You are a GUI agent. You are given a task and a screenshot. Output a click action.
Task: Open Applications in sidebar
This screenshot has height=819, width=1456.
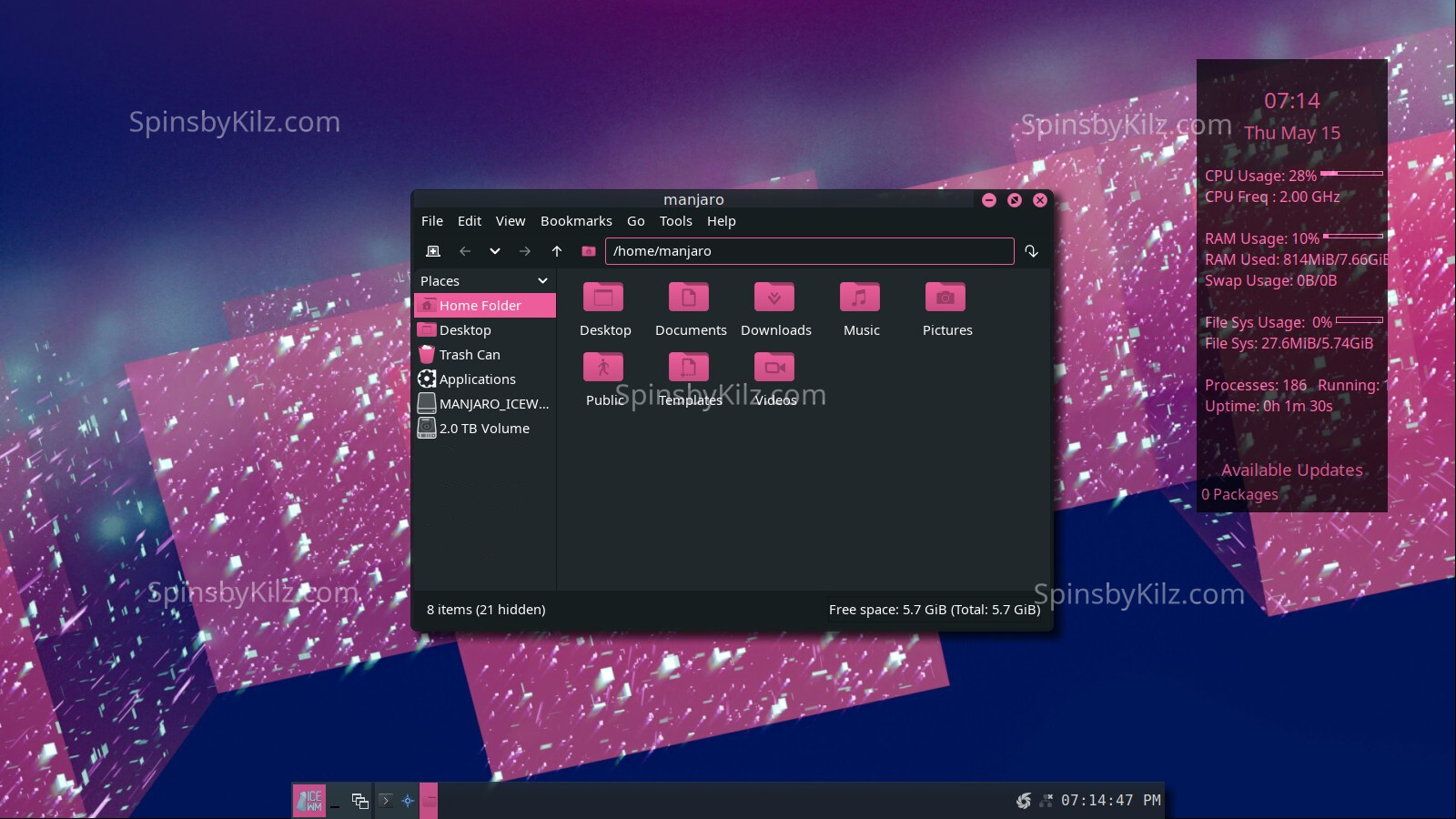point(485,379)
